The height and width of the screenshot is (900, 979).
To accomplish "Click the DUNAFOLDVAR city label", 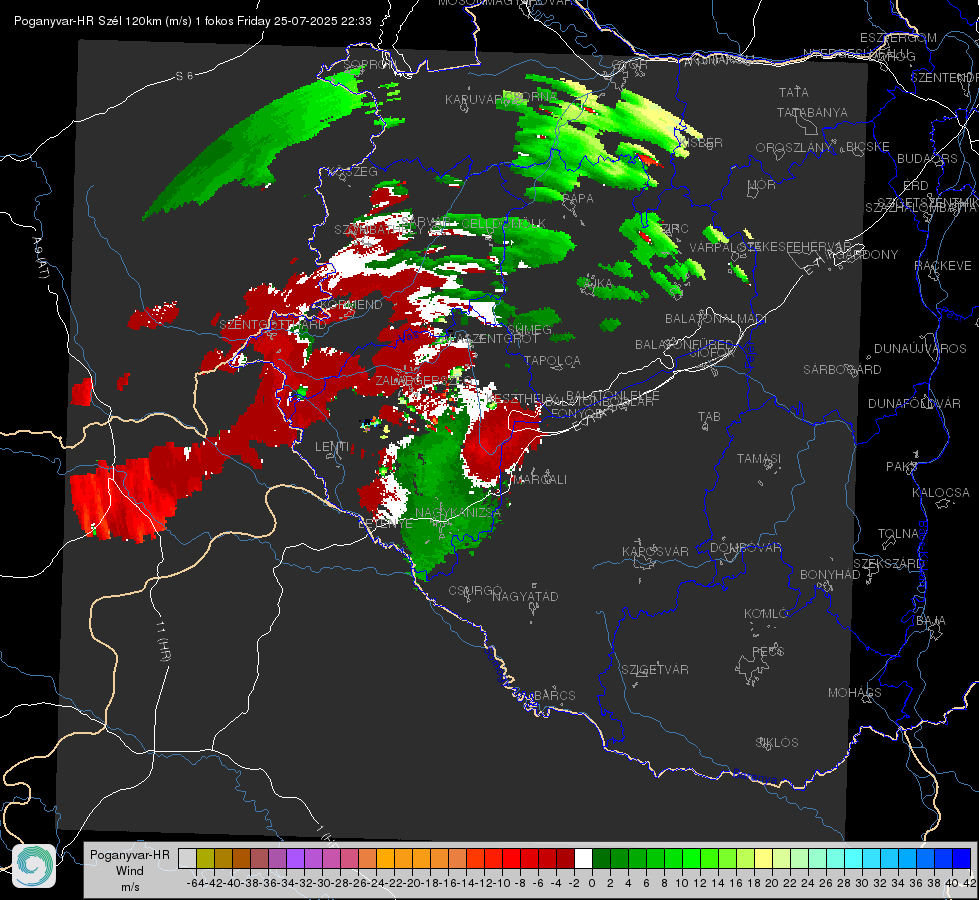I will click(x=914, y=403).
